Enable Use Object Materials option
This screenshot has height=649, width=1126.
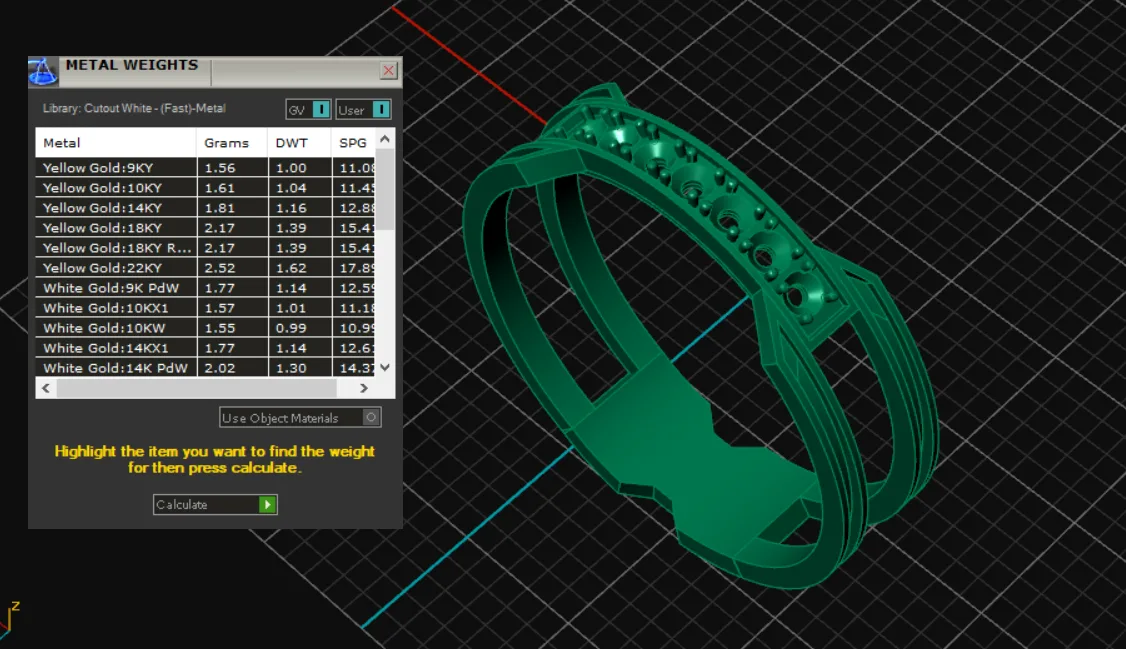(x=300, y=418)
